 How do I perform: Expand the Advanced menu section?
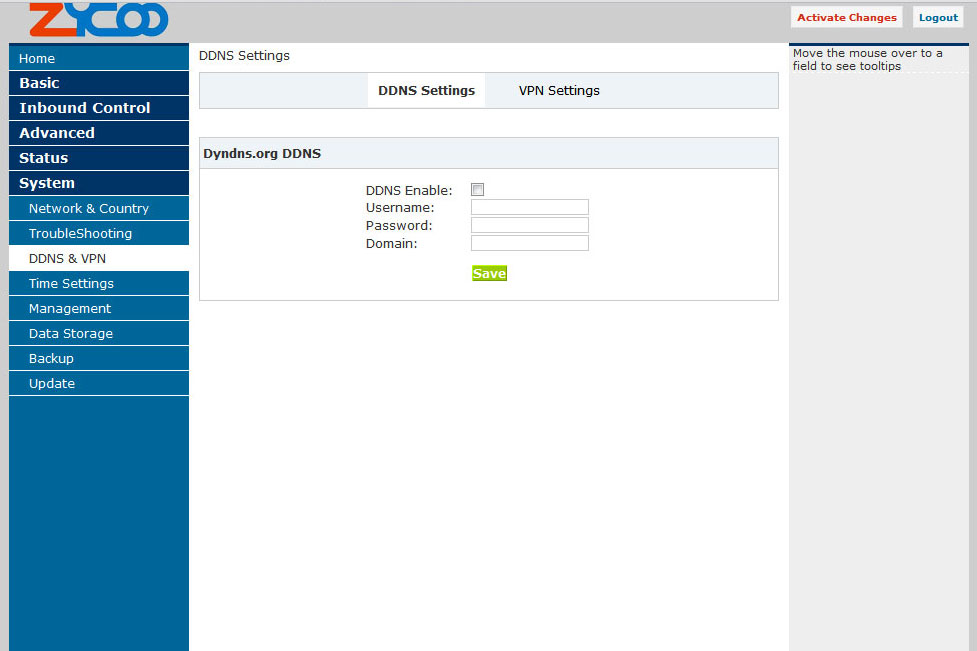tap(98, 133)
